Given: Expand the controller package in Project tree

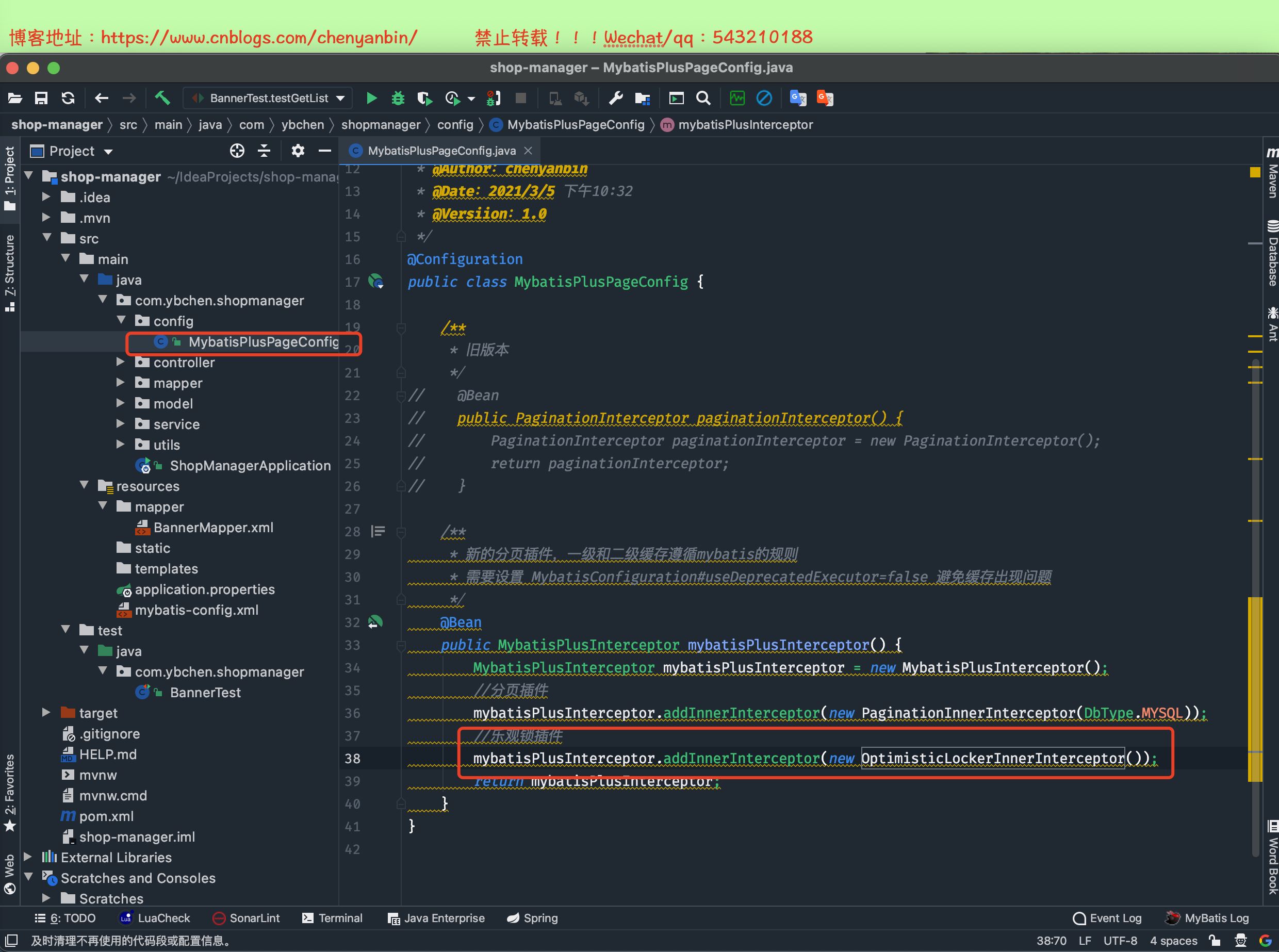Looking at the screenshot, I should pos(120,362).
